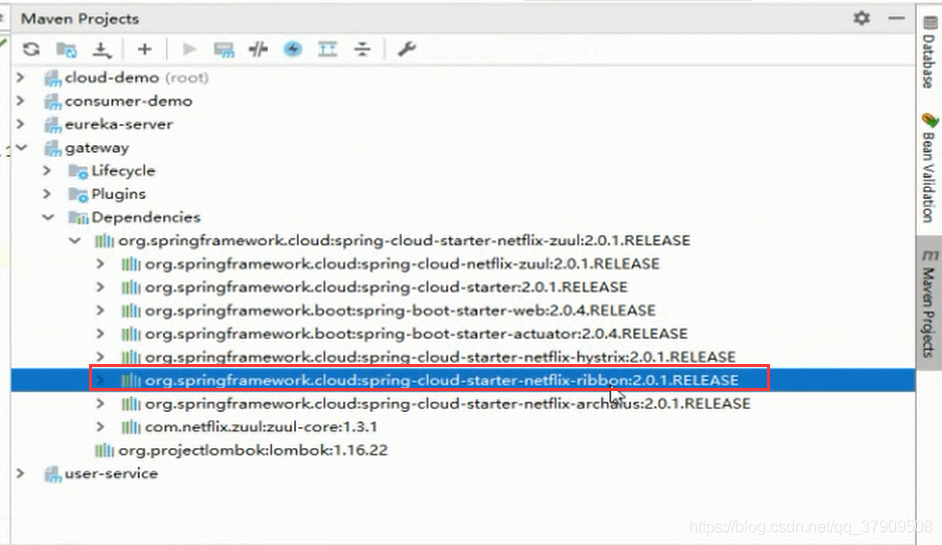
Task: Select spring-cloud-netflix-zuul:2.0.1.RELEASE row
Action: 403,264
